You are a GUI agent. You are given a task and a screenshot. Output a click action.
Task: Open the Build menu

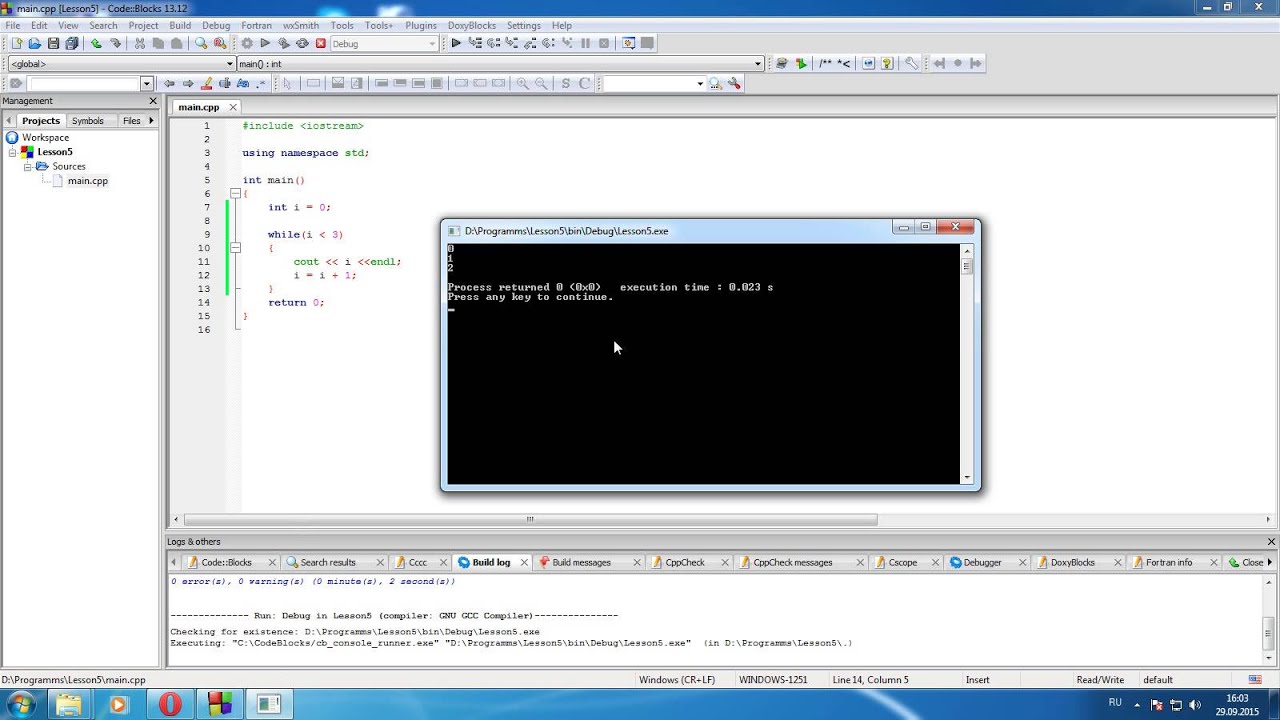point(180,25)
